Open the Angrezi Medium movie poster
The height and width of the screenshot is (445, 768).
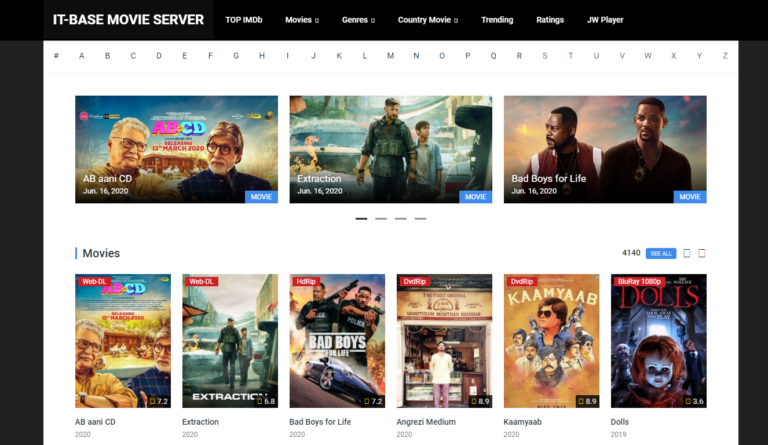coord(444,341)
